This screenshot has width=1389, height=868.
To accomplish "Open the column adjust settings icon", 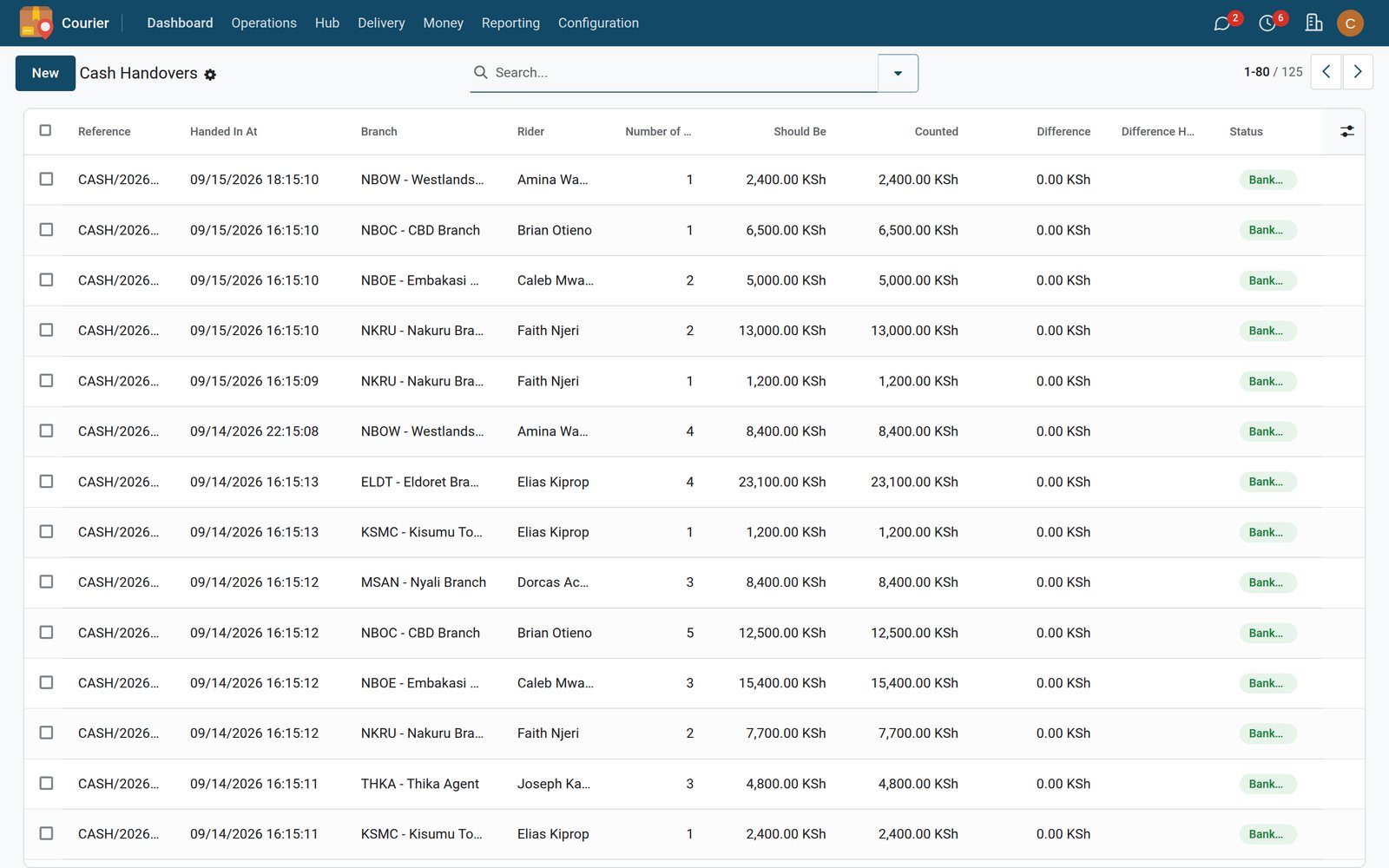I will click(1346, 131).
